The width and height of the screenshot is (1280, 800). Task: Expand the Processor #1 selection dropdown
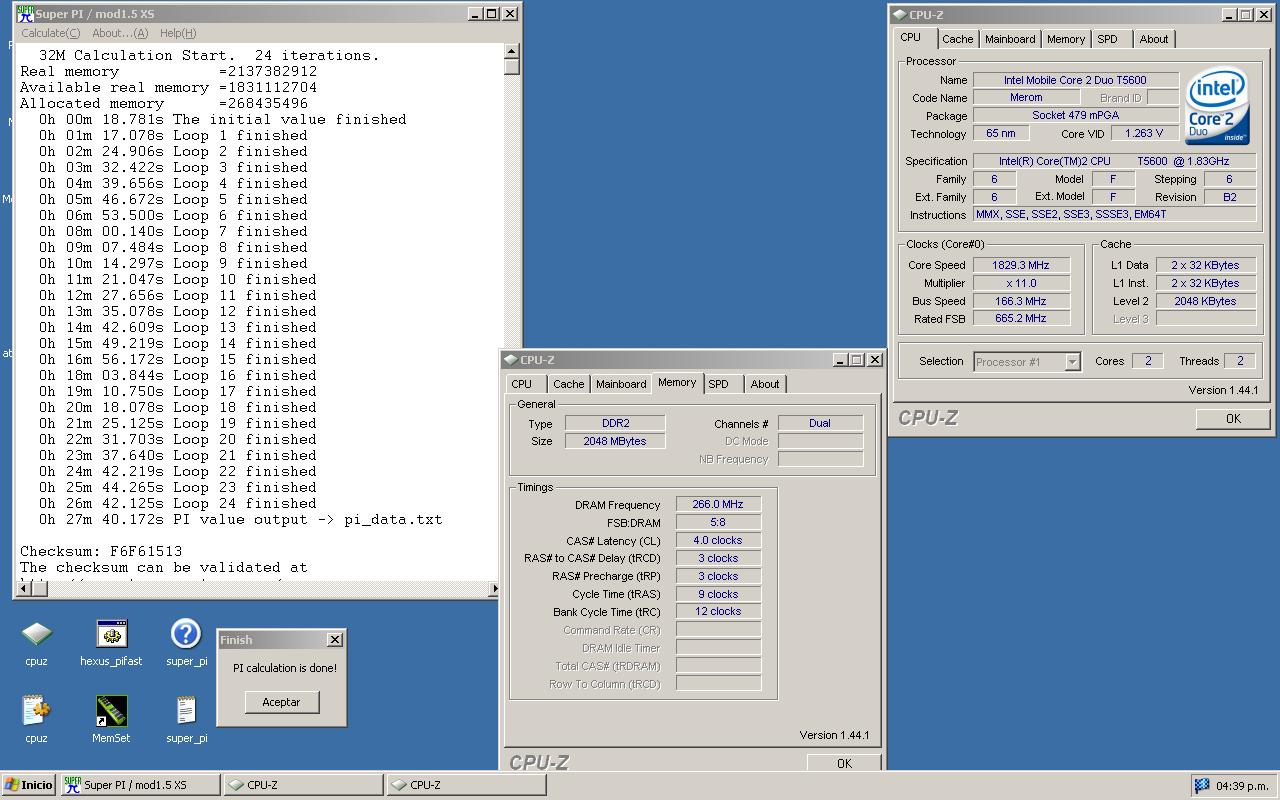1072,362
